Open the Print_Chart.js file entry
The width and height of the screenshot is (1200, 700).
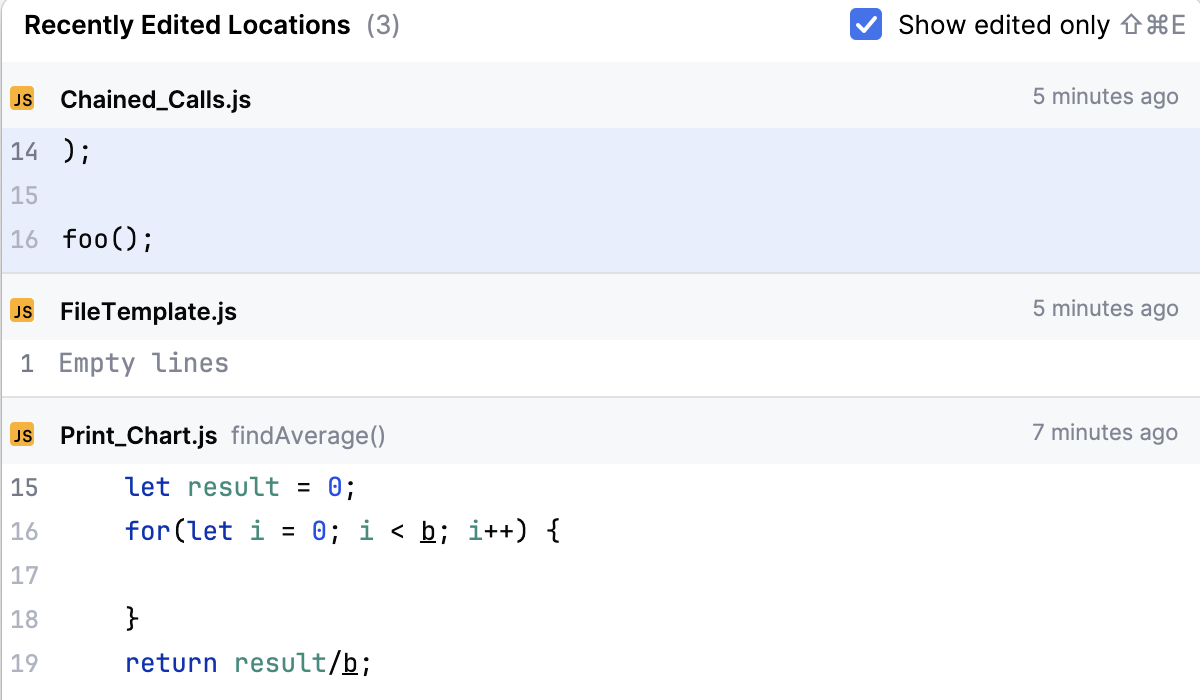tap(138, 435)
